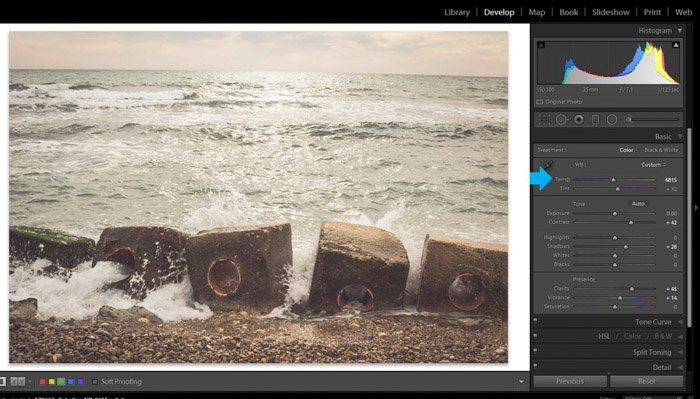Toggle the Tone Curve panel switch
The image size is (700, 399).
(x=535, y=320)
